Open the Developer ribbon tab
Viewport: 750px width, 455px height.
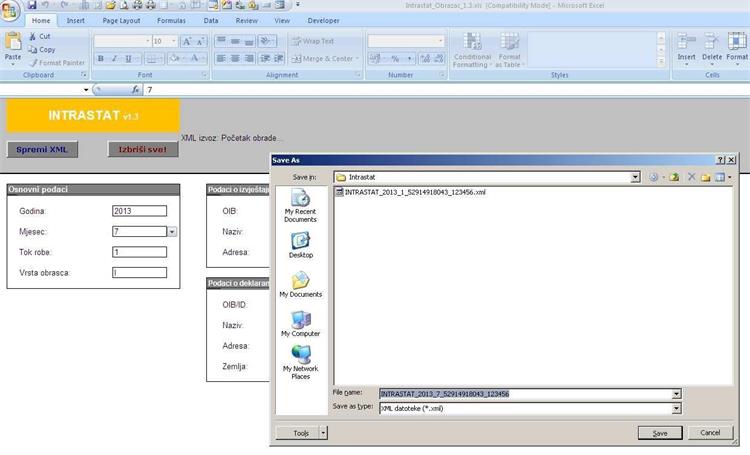[323, 20]
